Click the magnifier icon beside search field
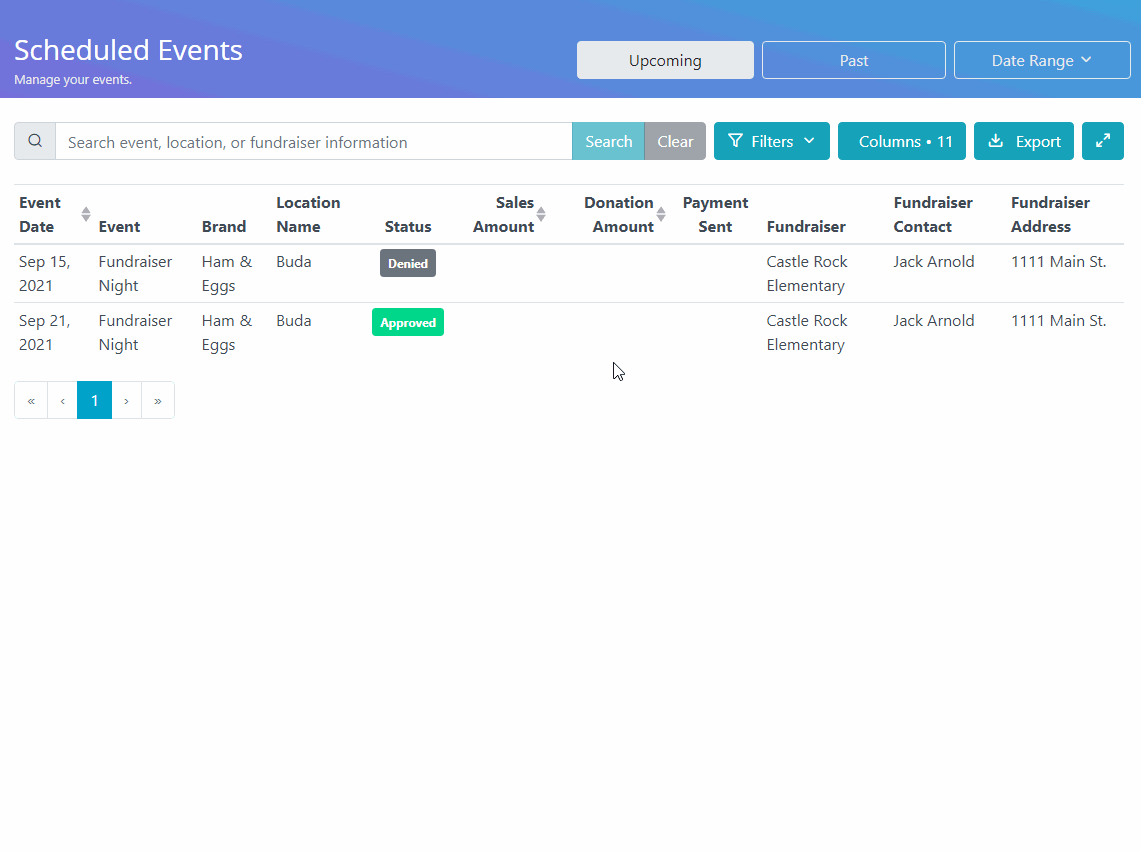The height and width of the screenshot is (853, 1141). tap(35, 141)
